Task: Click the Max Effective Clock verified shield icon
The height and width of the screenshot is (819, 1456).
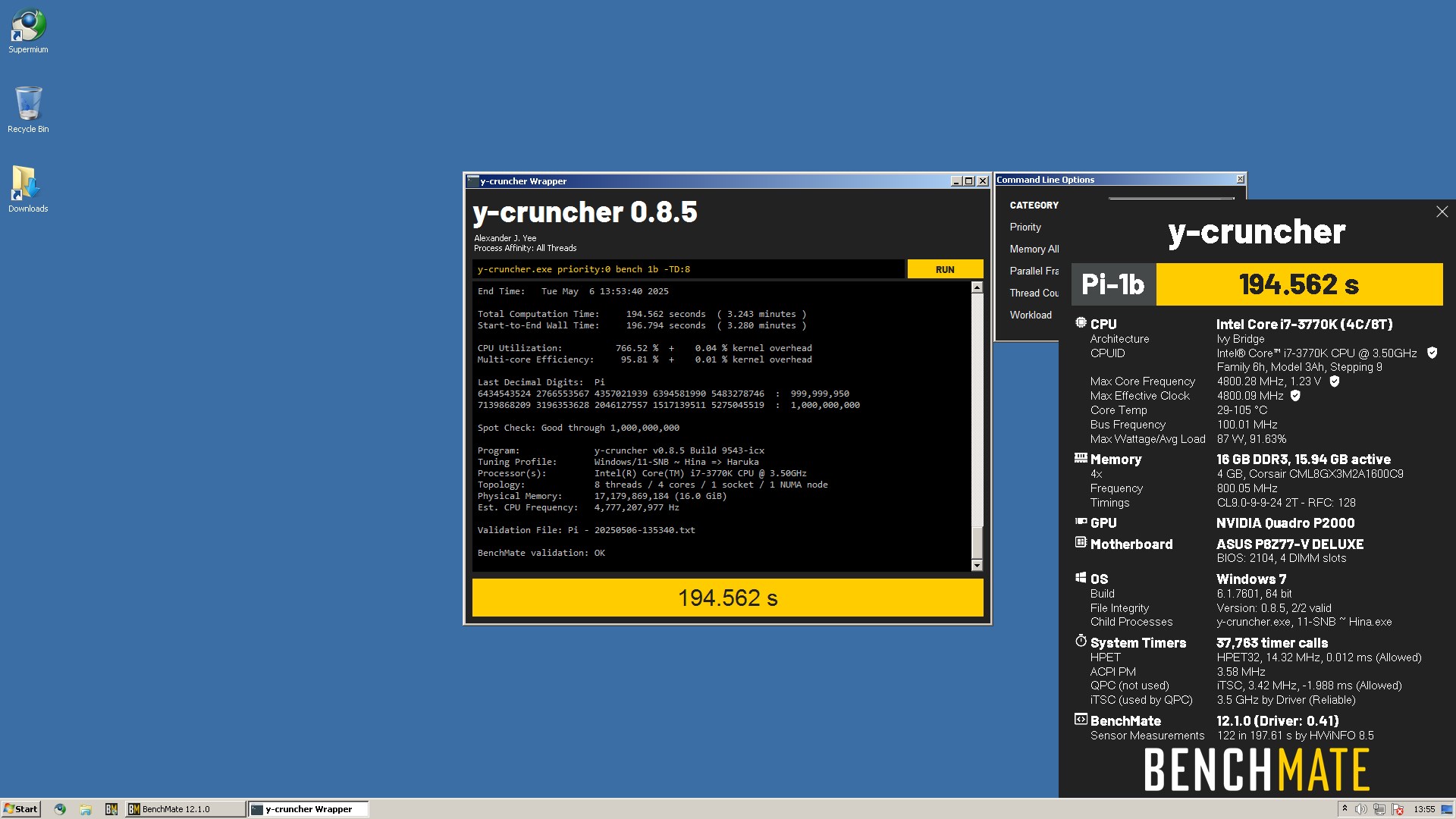Action: [x=1295, y=396]
